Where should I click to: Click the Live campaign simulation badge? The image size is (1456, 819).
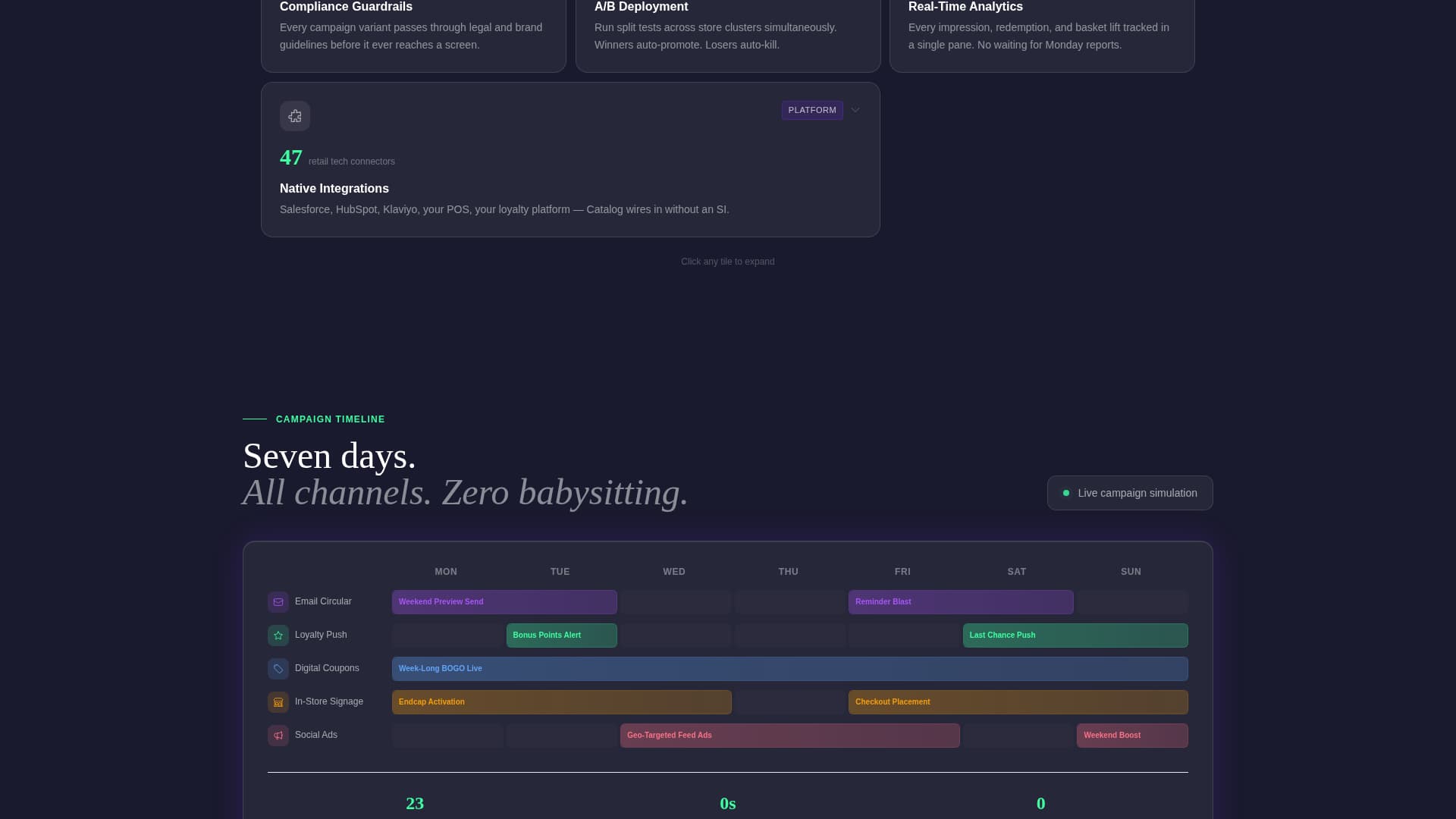point(1129,493)
